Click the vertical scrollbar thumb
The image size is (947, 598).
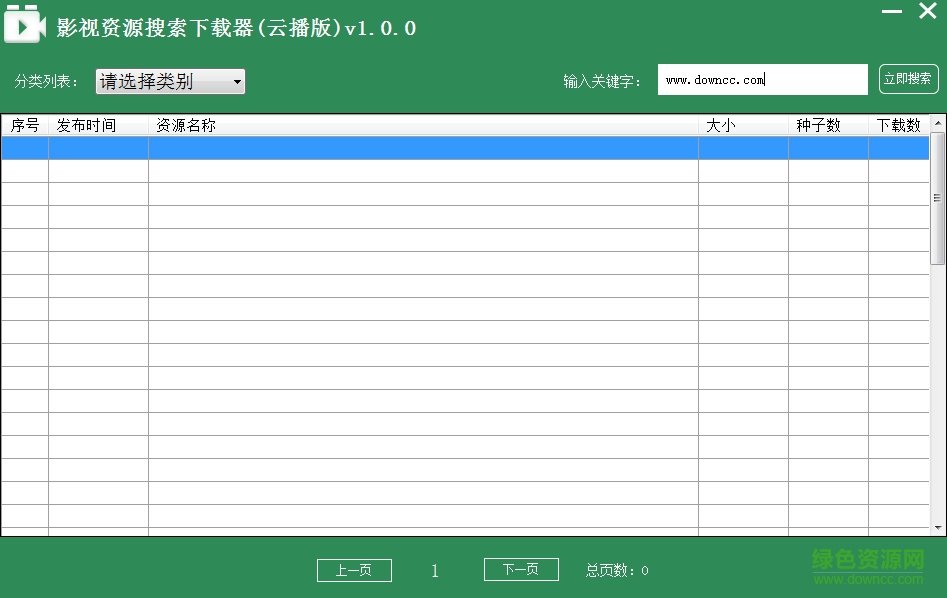pos(938,196)
